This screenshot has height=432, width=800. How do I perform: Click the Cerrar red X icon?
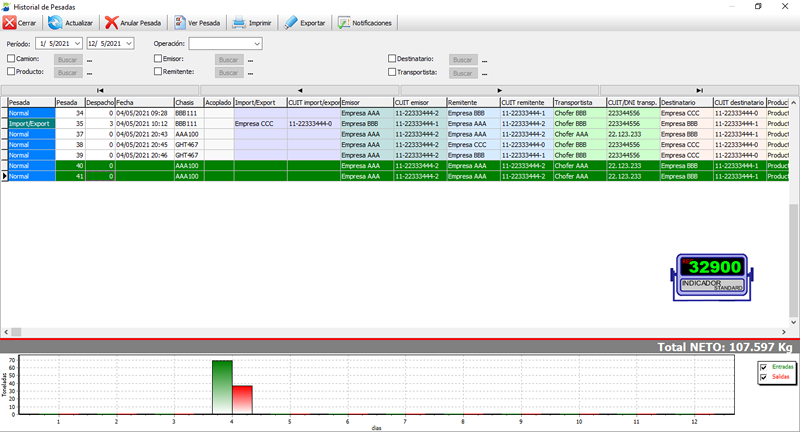pos(9,22)
